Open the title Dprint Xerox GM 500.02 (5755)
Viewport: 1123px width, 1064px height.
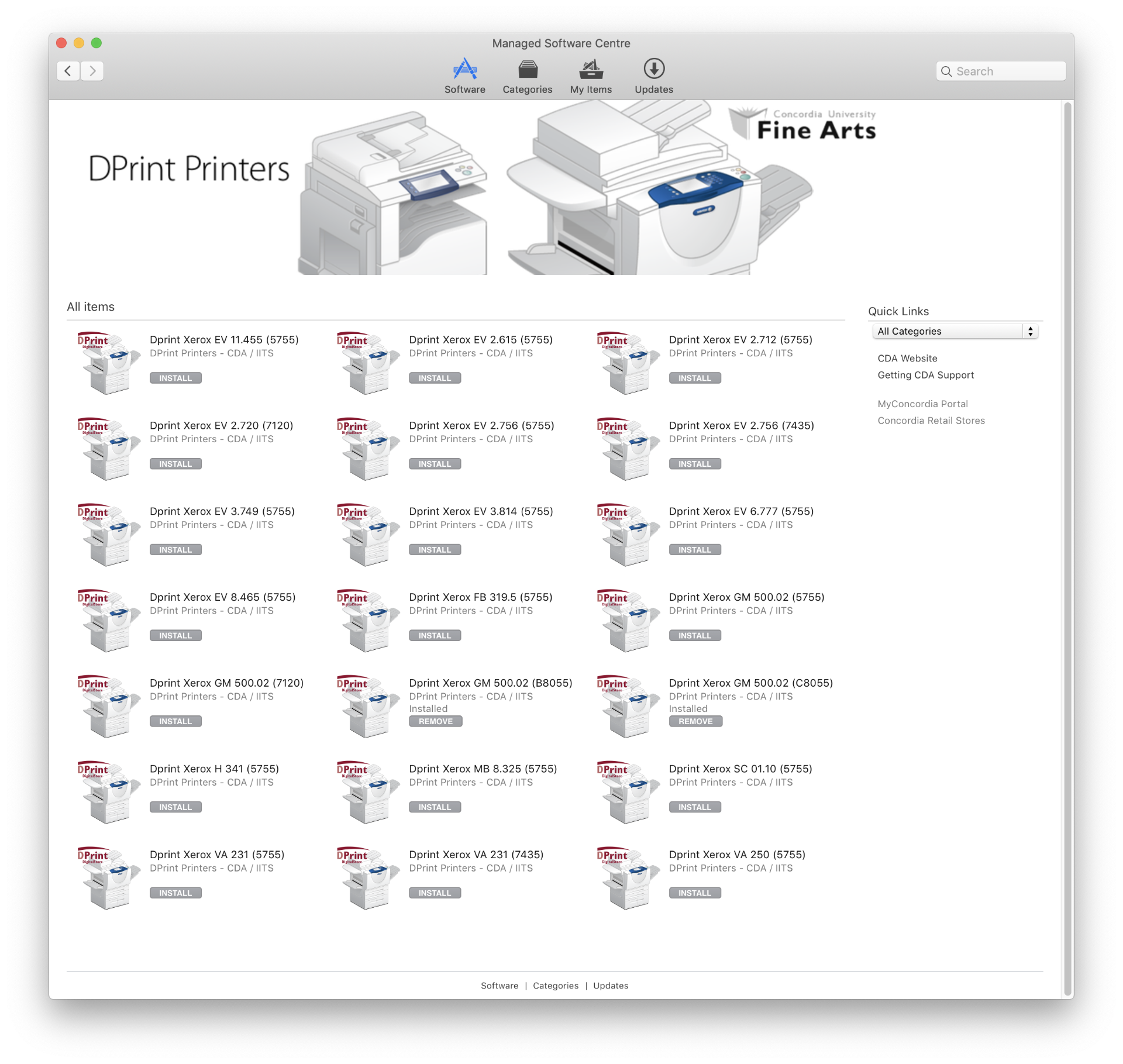pos(746,597)
